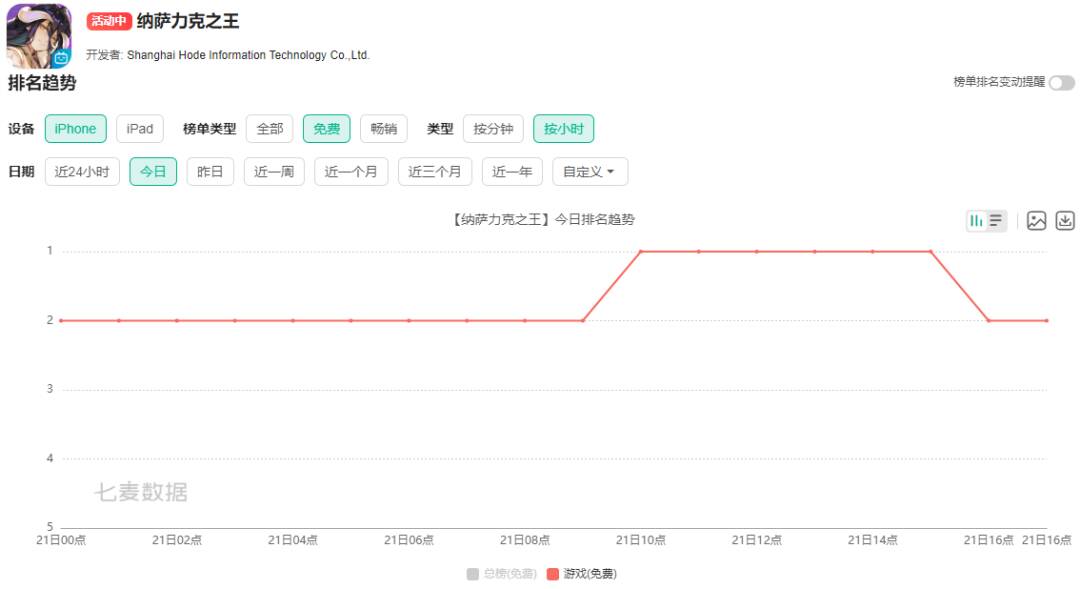Download the ranking data icon
The width and height of the screenshot is (1080, 589).
point(1065,221)
